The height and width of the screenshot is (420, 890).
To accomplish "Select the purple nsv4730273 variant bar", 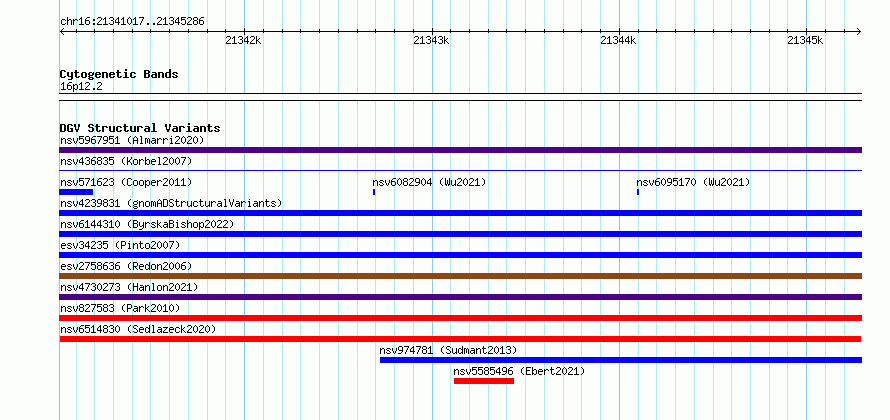I will 461,297.
